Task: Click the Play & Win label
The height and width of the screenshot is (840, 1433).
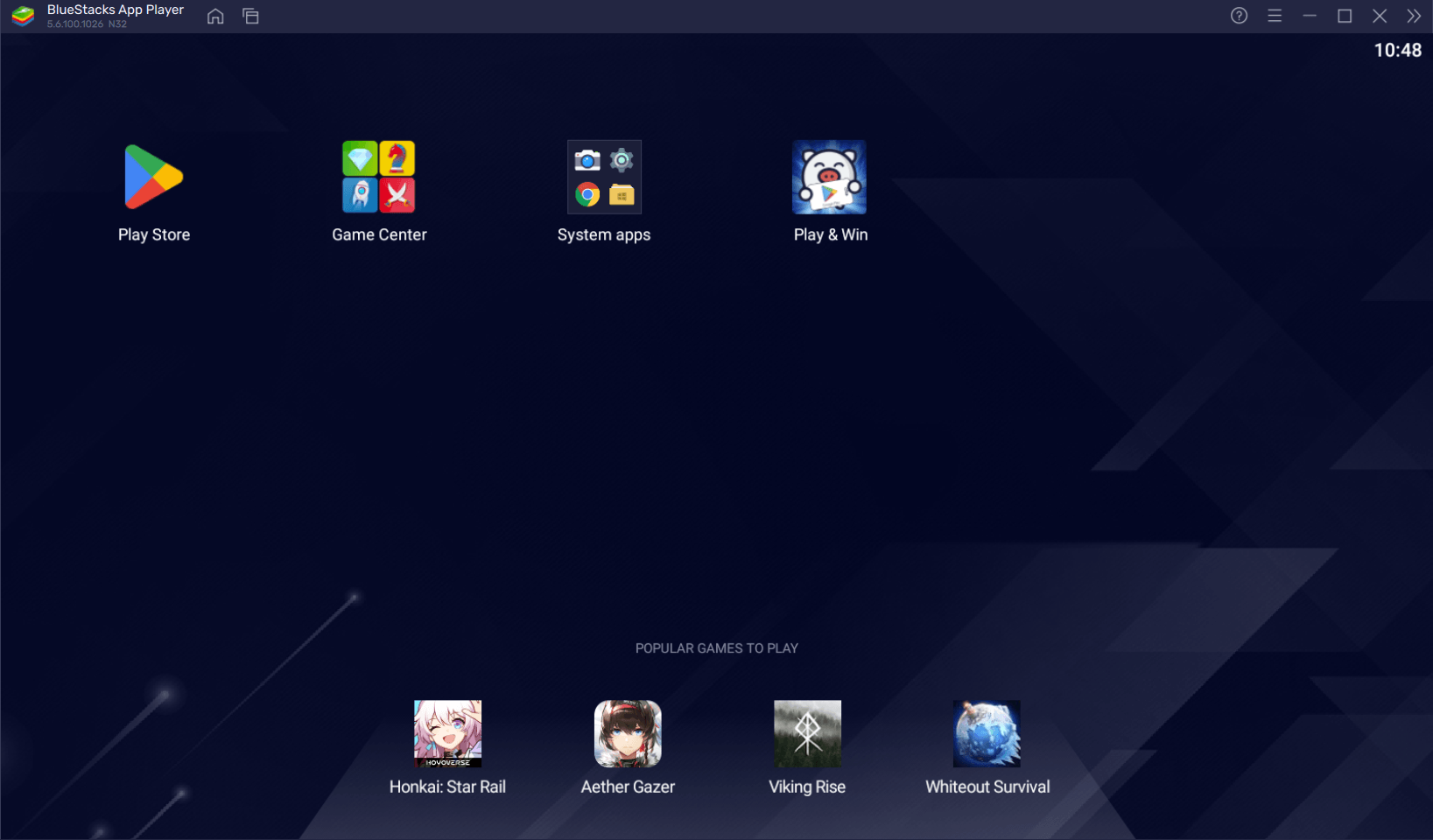Action: pos(831,234)
